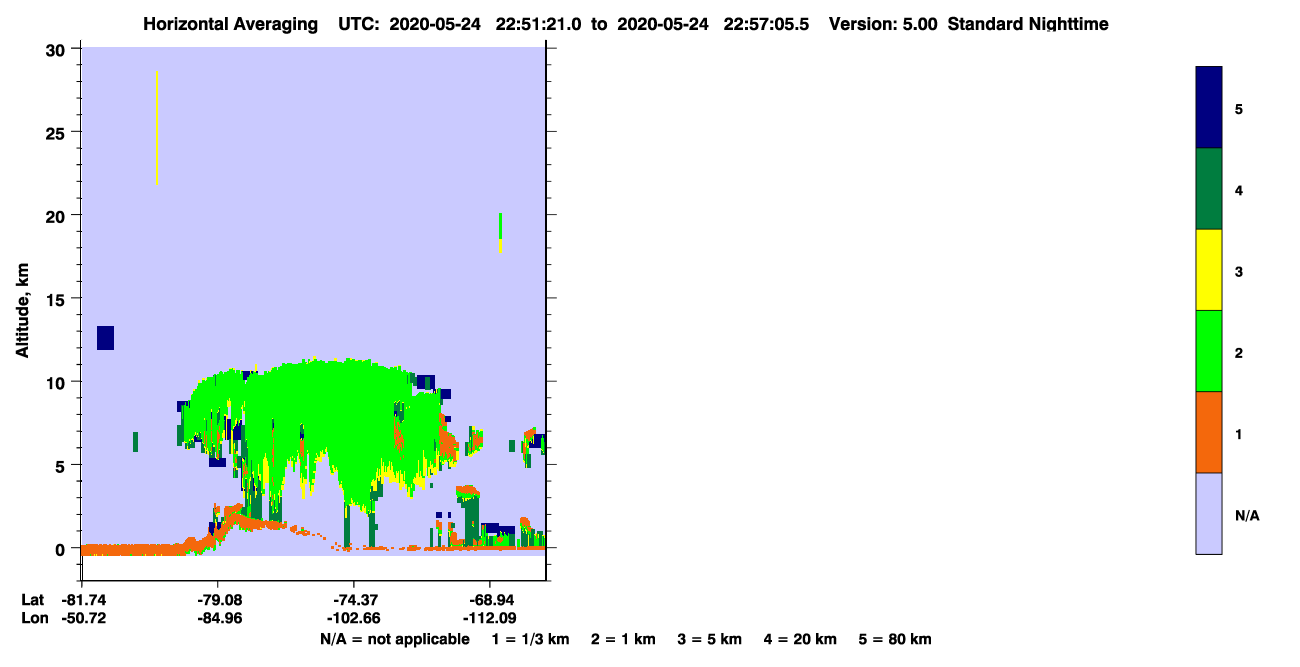
Task: Click the latitude value -79.08
Action: click(219, 599)
